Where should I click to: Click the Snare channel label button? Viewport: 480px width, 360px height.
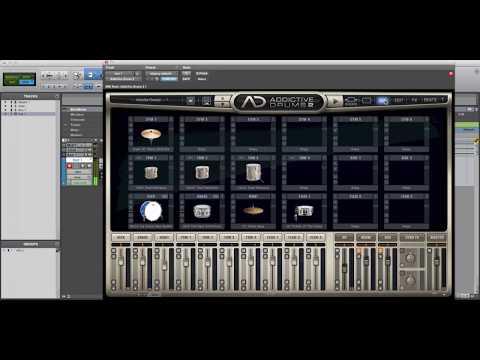point(142,237)
